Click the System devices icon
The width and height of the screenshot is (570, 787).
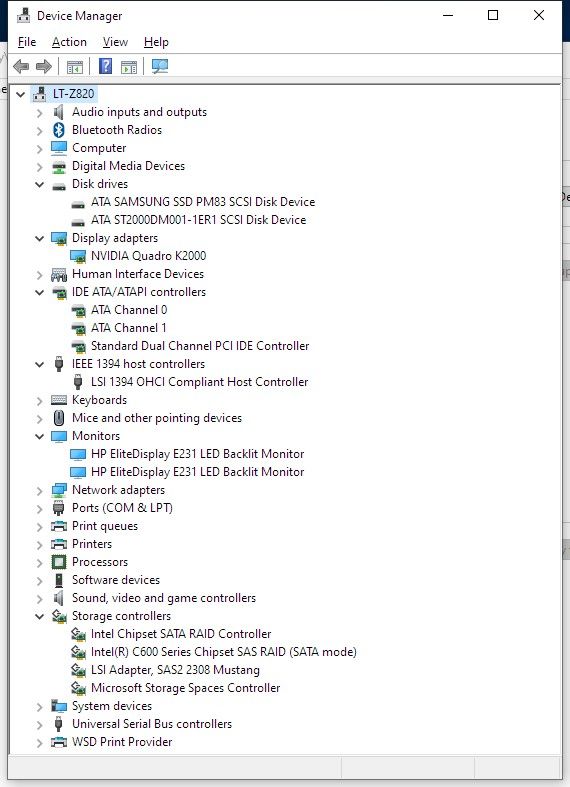[59, 706]
